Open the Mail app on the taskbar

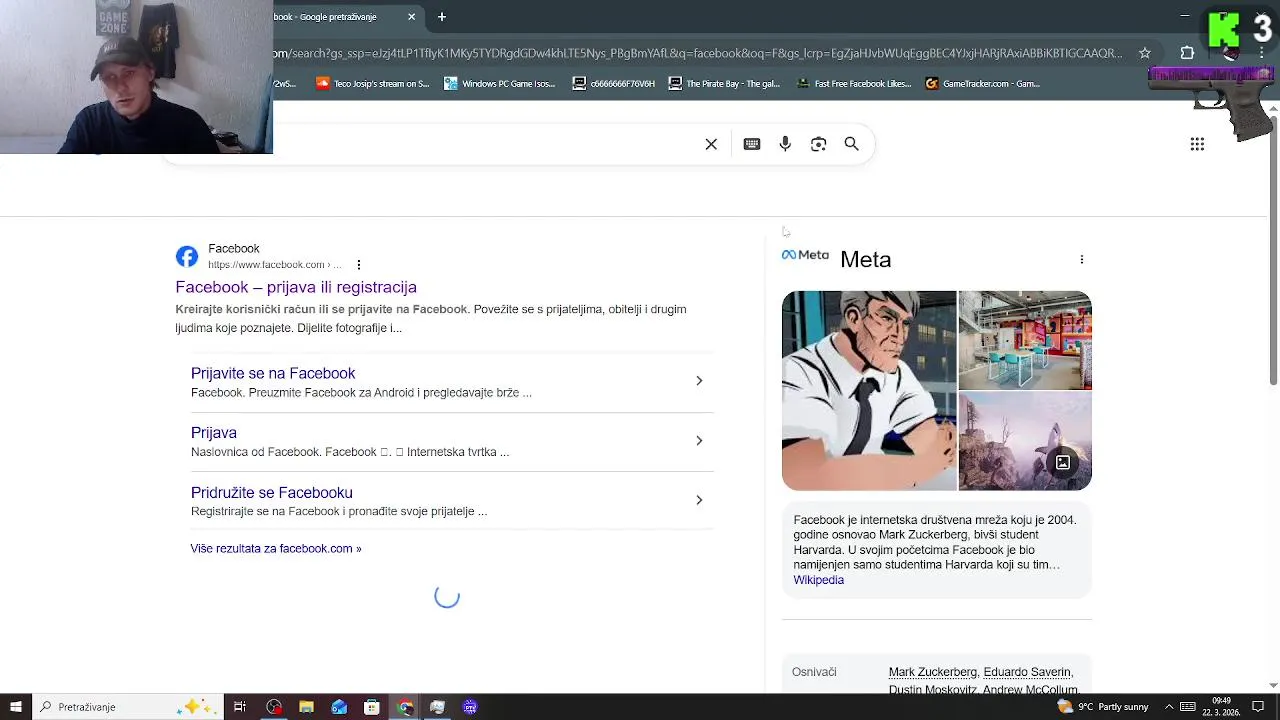pyautogui.click(x=339, y=707)
